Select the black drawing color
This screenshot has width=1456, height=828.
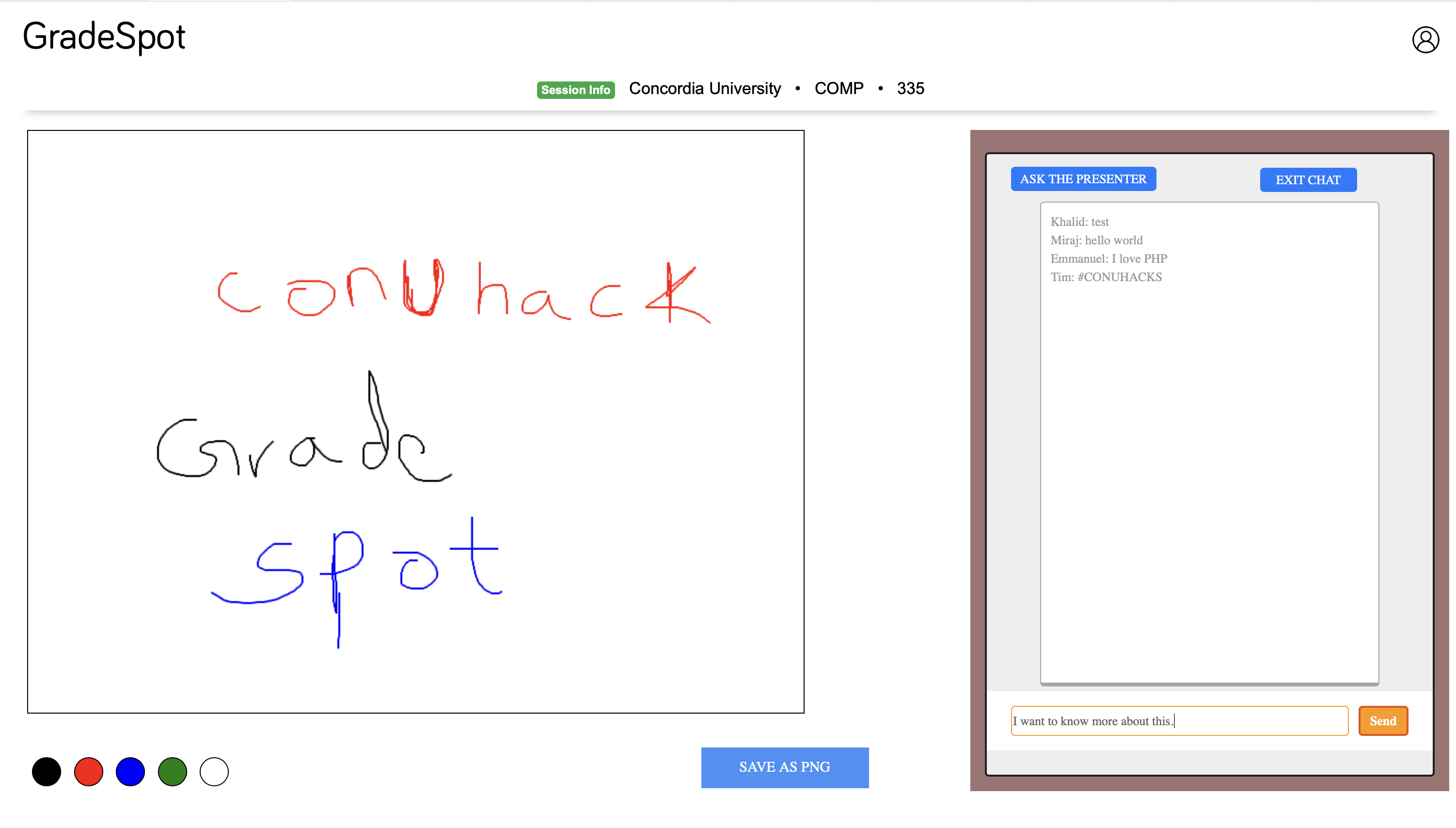point(47,772)
